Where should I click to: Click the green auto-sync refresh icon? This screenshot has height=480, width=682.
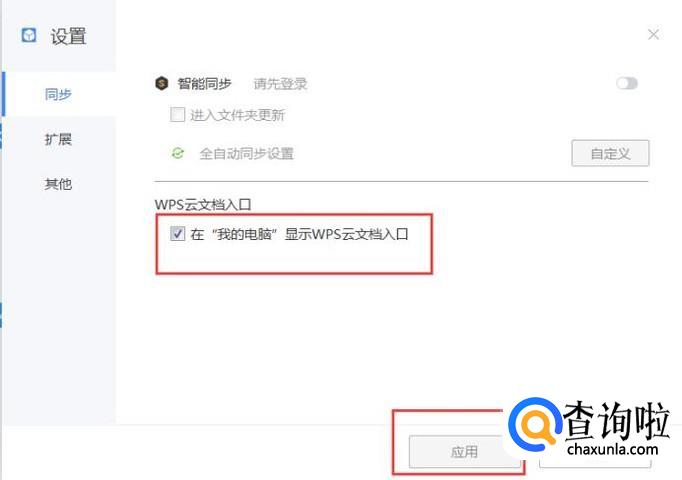(177, 153)
